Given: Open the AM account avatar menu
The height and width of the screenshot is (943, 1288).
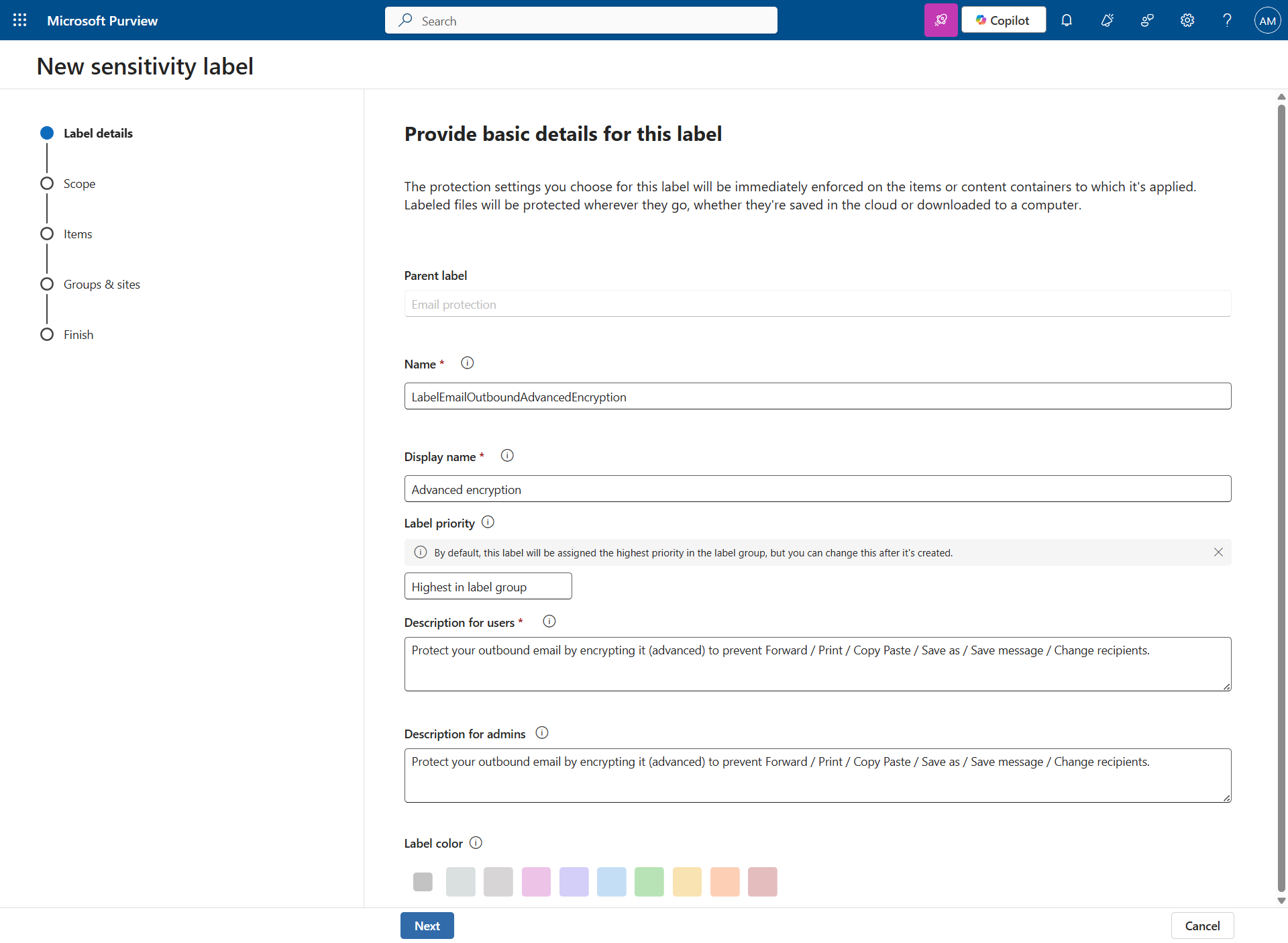Looking at the screenshot, I should pyautogui.click(x=1267, y=20).
